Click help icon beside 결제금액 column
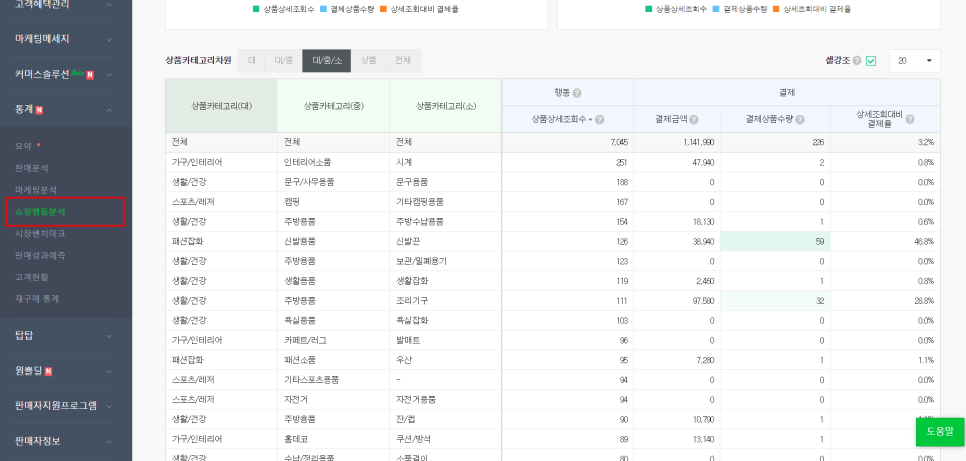The width and height of the screenshot is (966, 461). [694, 120]
